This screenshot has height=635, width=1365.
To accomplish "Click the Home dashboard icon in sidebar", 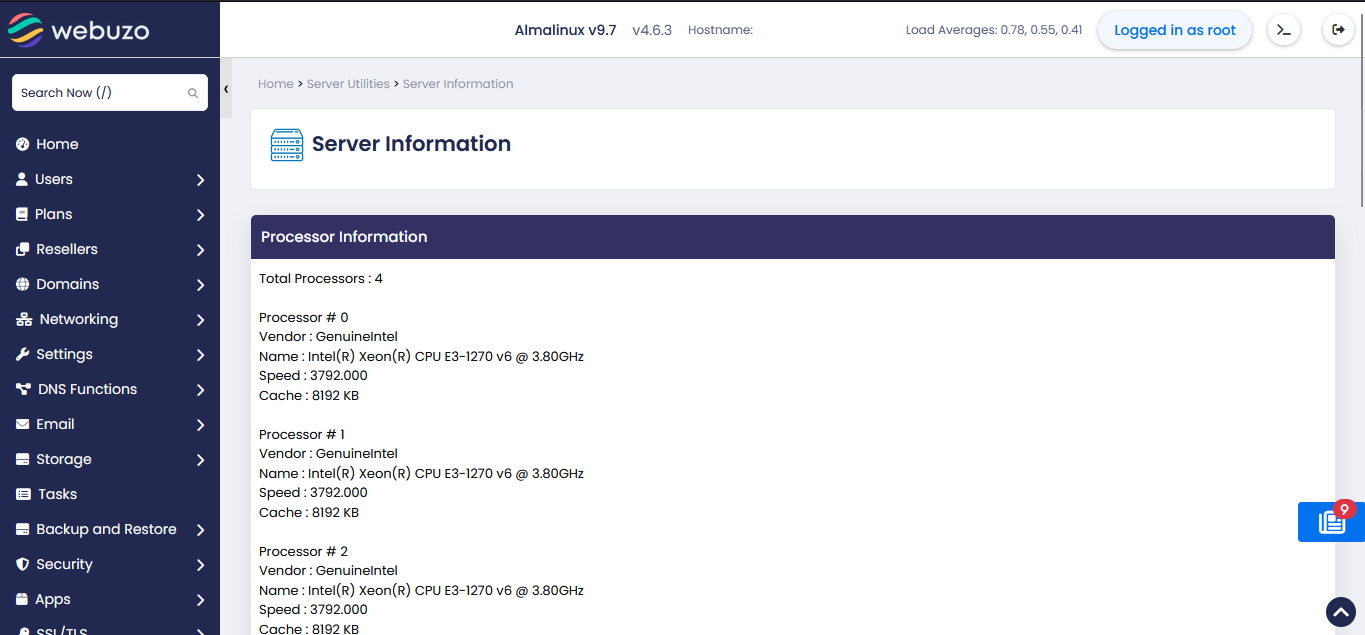I will pos(23,144).
